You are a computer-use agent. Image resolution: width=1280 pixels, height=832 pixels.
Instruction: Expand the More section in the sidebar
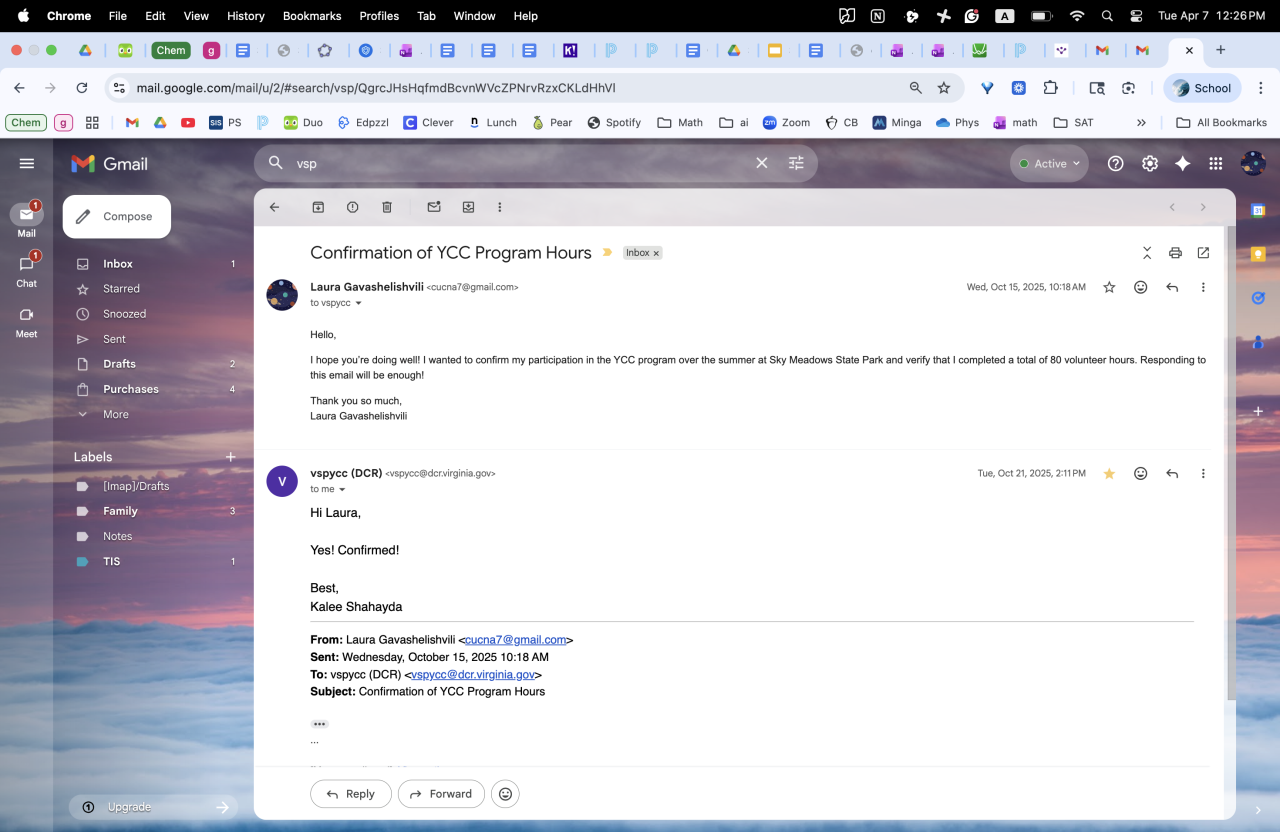(115, 414)
